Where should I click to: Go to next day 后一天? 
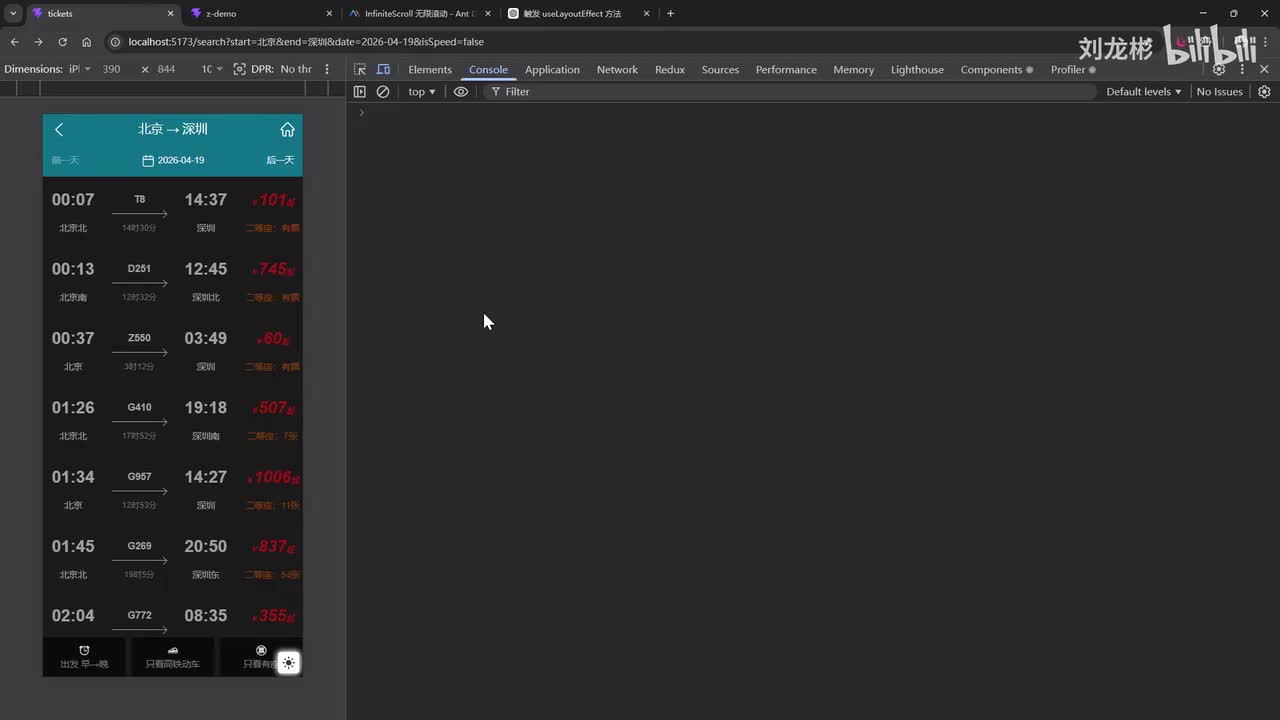280,160
